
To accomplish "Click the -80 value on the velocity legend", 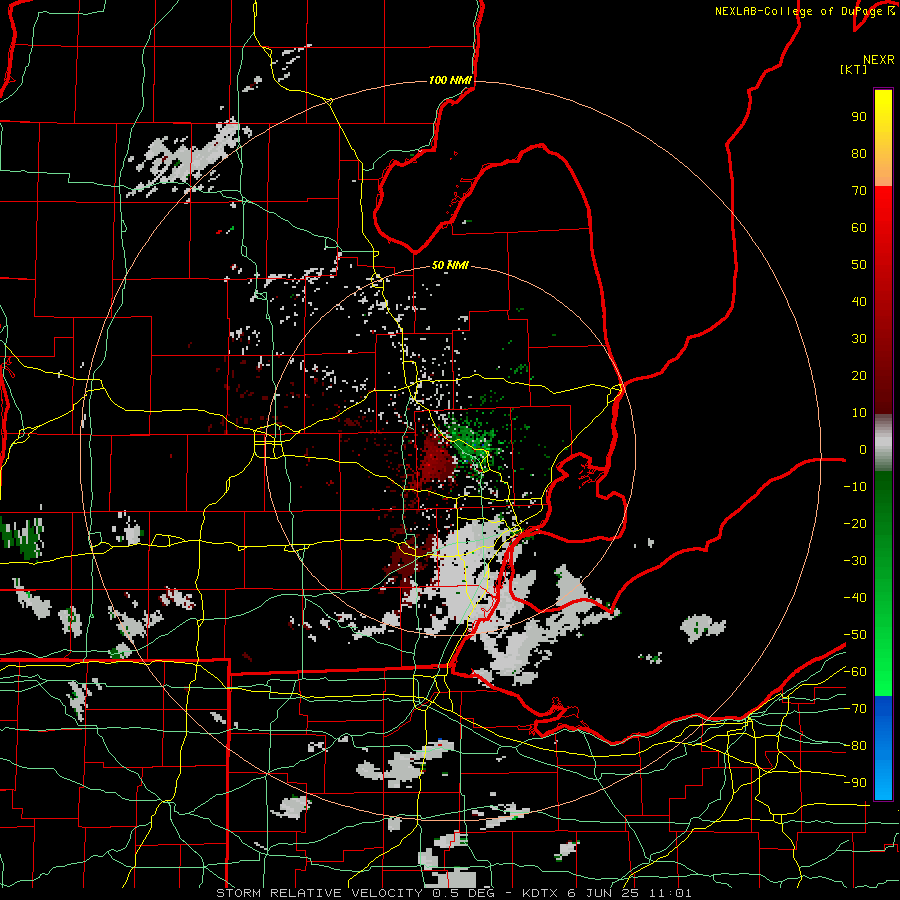I will click(855, 746).
